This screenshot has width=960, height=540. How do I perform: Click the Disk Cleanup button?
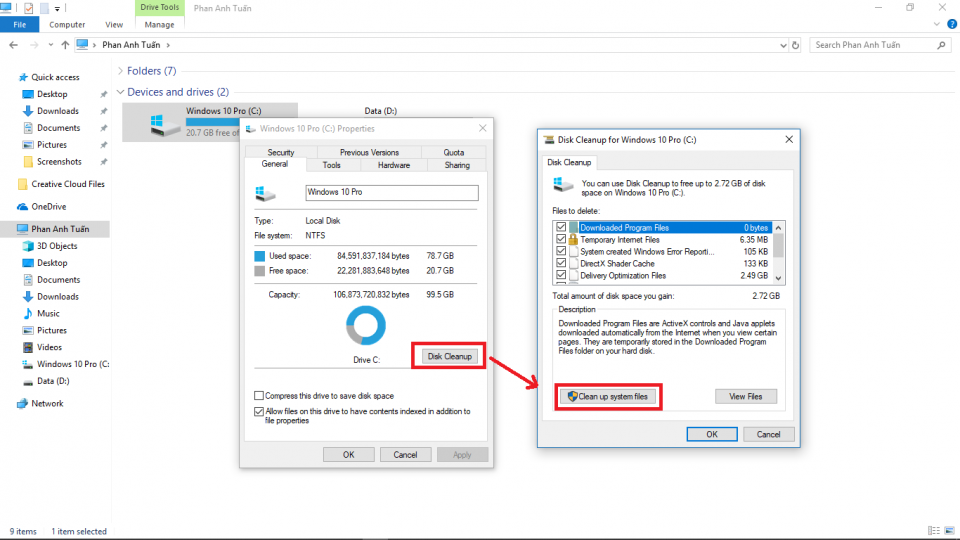click(x=449, y=356)
